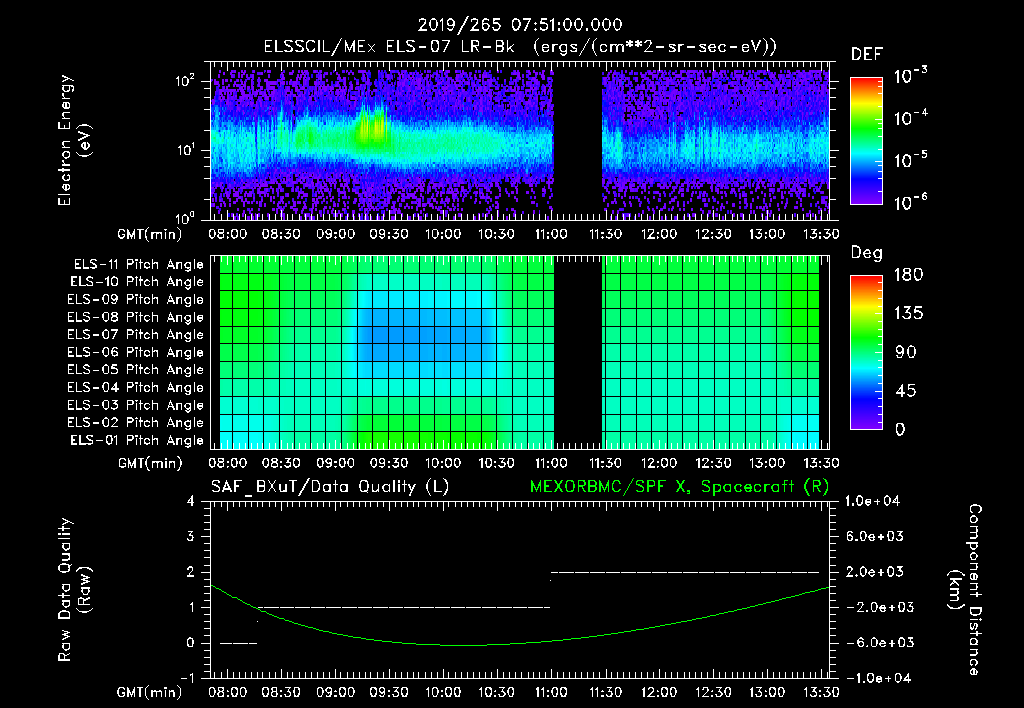
Task: Click the Raw Data Quality (Raw) axis label
Action: tap(74, 590)
